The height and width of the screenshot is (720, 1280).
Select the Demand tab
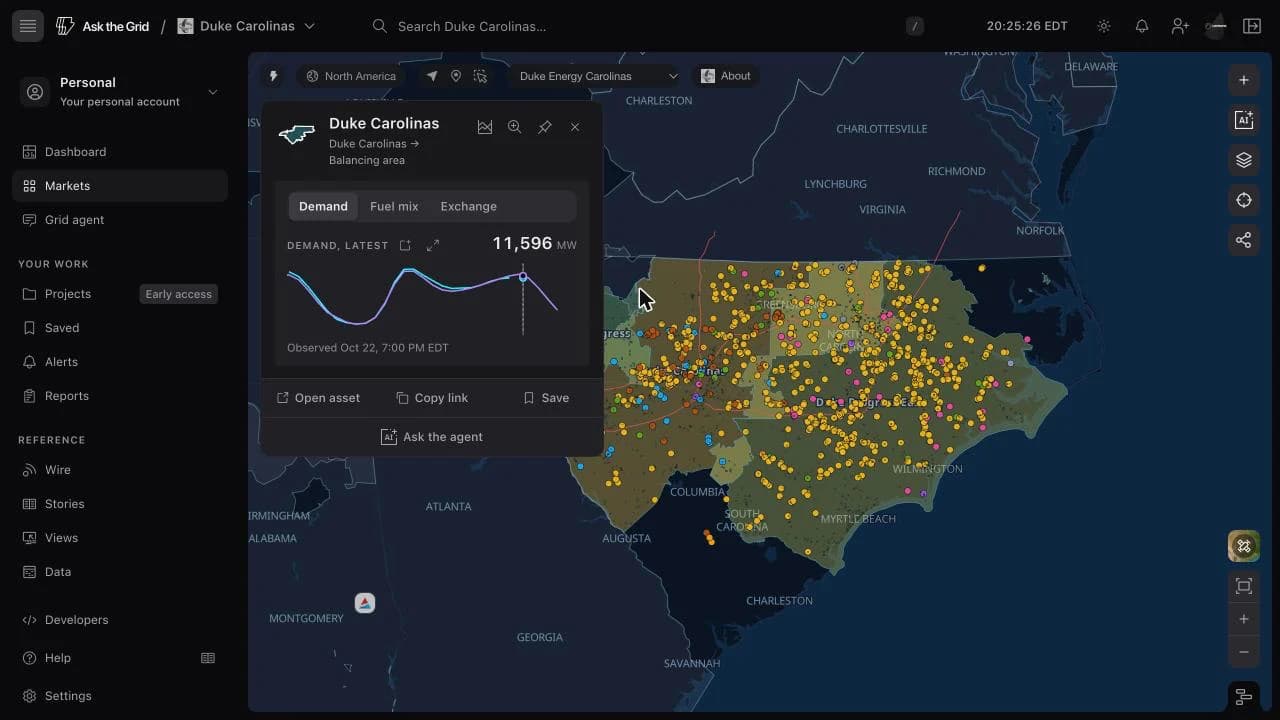tap(323, 206)
